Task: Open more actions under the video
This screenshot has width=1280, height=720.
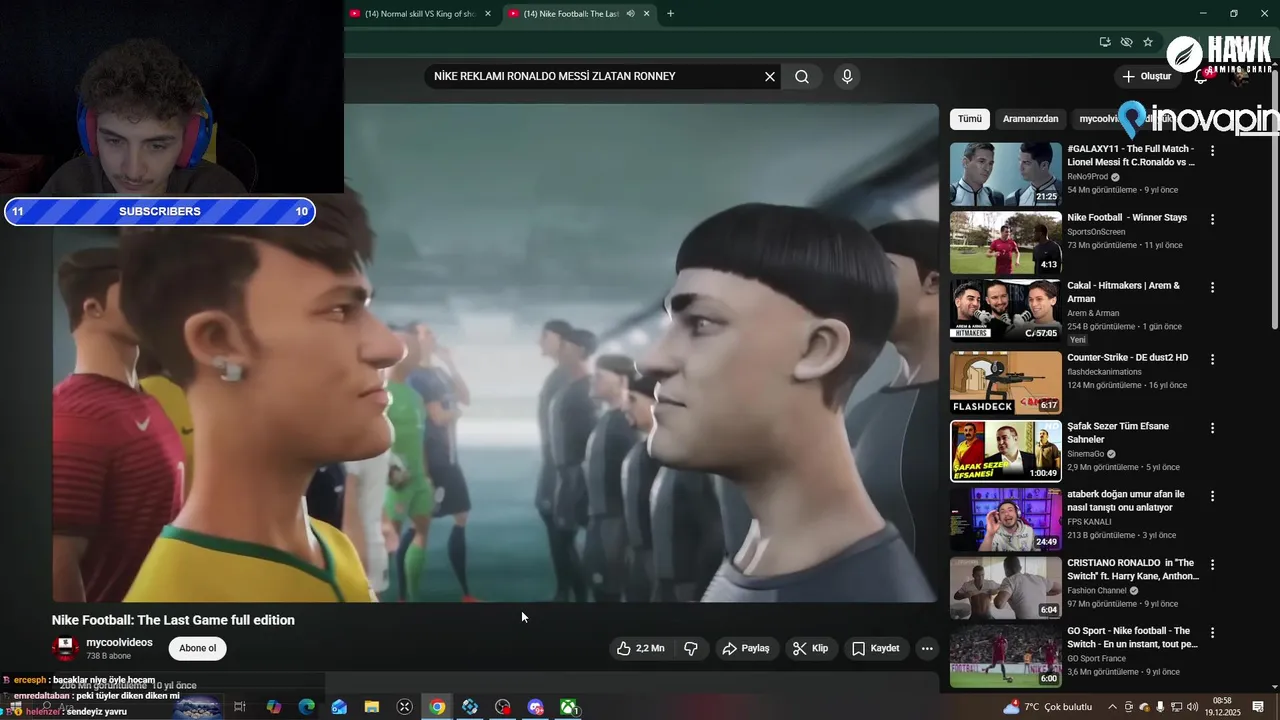Action: coord(927,648)
